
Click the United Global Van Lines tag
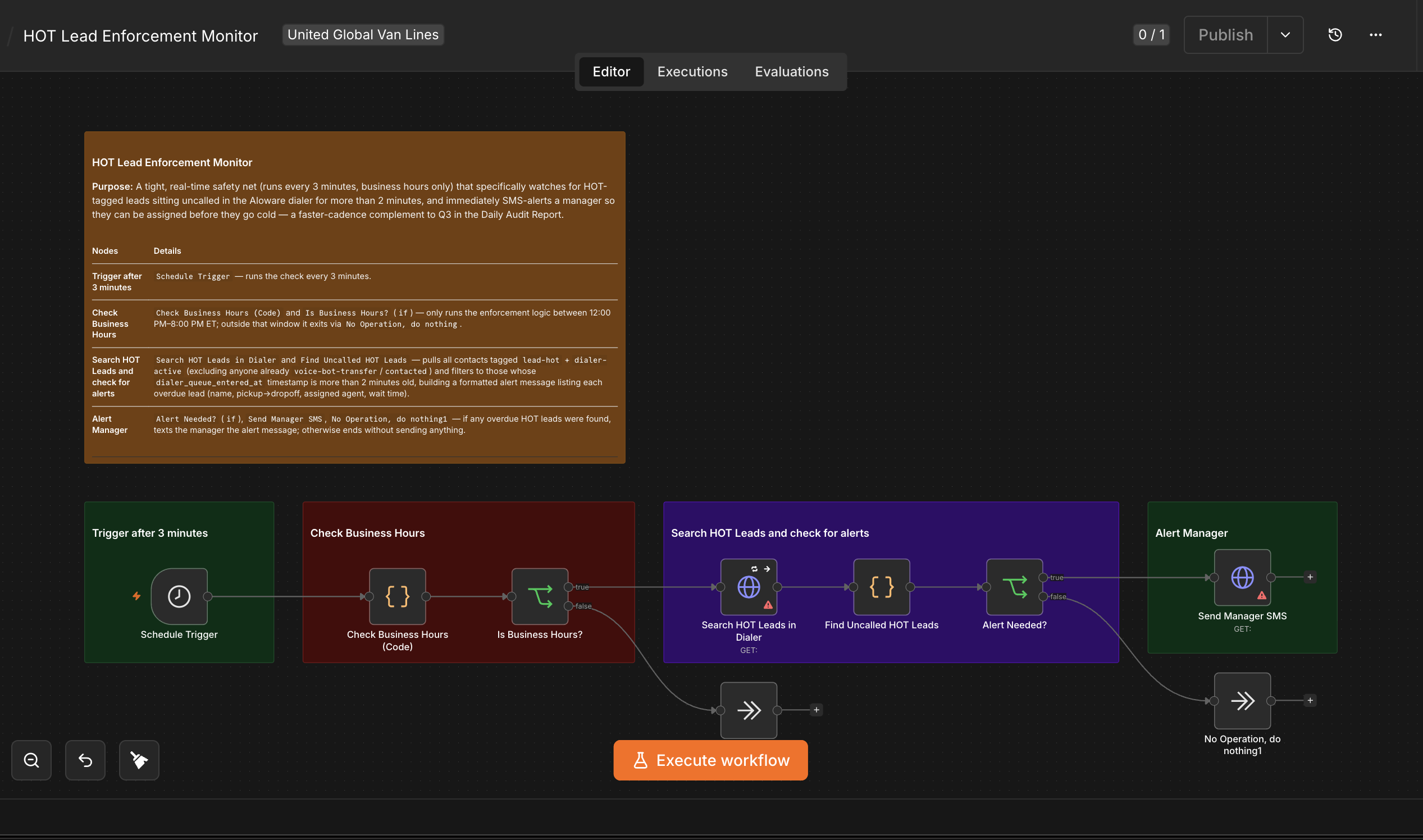coord(363,34)
